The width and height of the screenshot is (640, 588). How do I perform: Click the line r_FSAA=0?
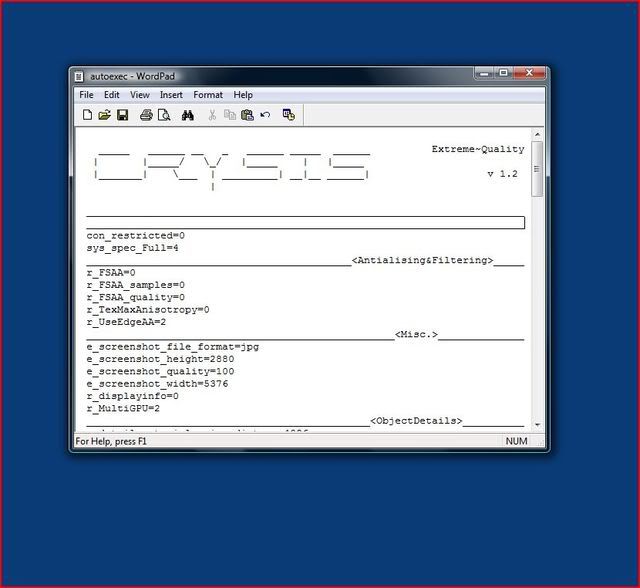(111, 272)
